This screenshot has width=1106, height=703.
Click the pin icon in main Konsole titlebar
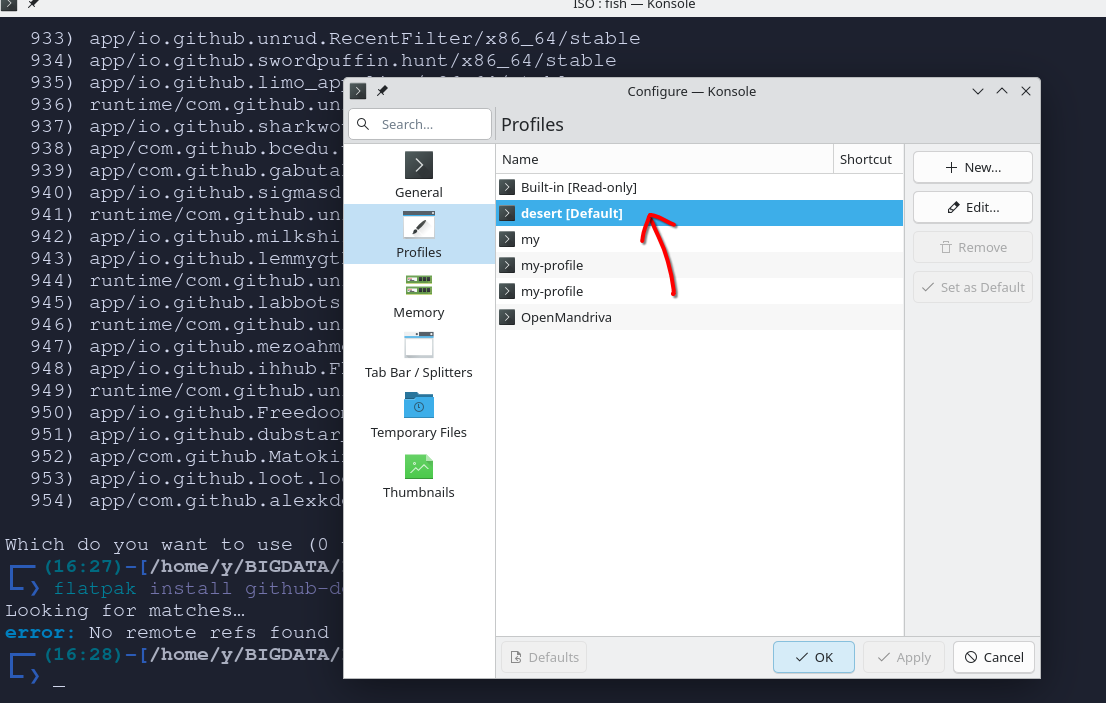(33, 4)
